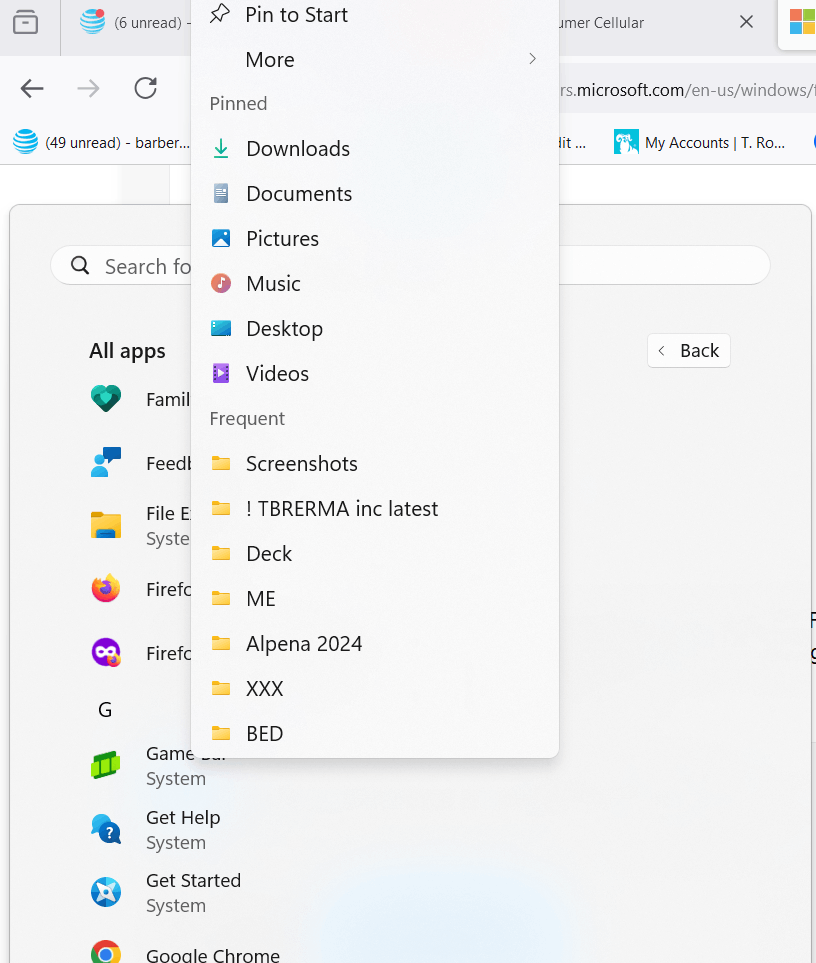The image size is (816, 963).
Task: Click the Music note icon
Action: pos(221,283)
